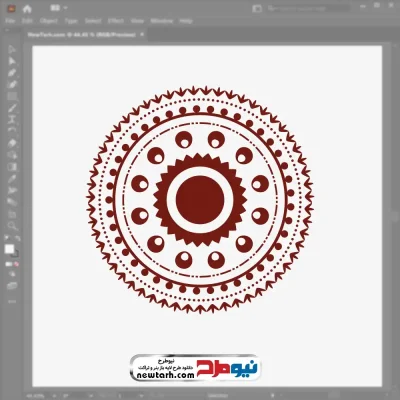Set fill to None
400x400 pixels.
coord(16,264)
